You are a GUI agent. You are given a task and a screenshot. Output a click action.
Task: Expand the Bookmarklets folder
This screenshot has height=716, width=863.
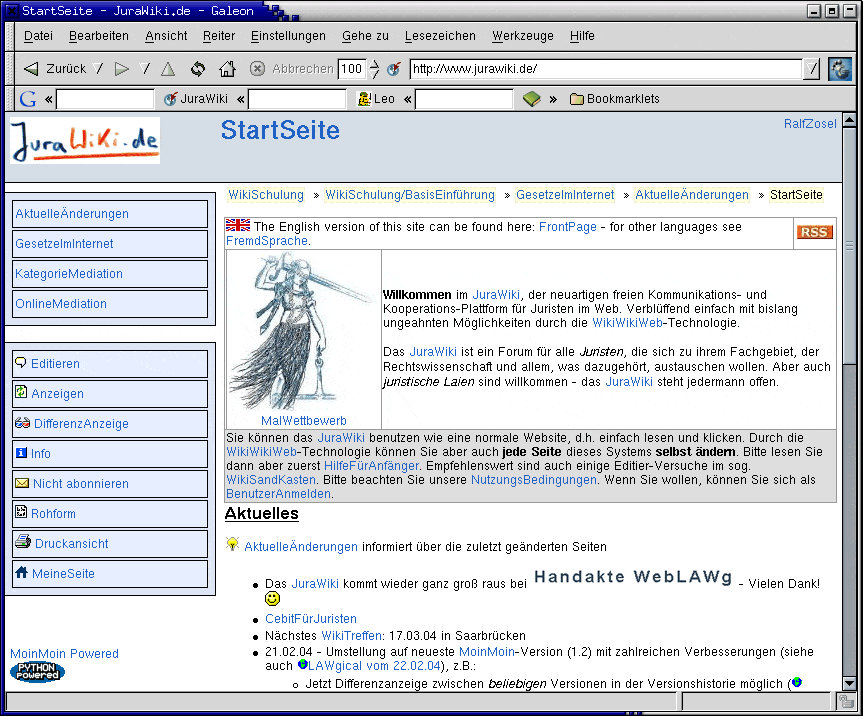(x=614, y=99)
